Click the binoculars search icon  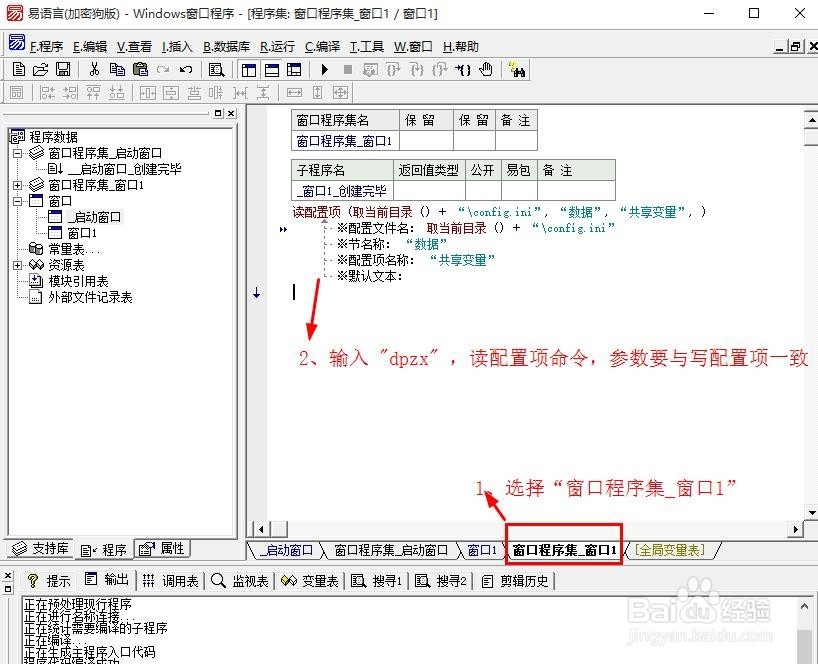517,70
